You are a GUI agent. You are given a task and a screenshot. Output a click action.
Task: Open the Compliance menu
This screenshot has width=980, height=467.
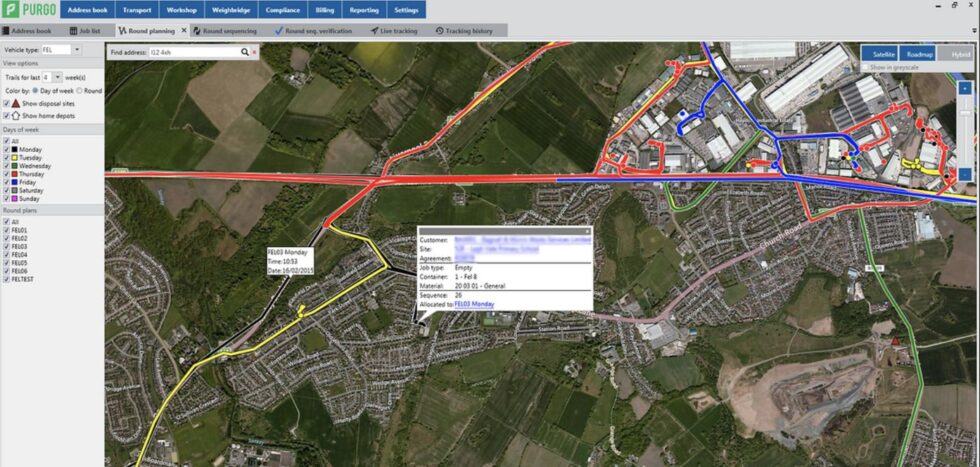pyautogui.click(x=282, y=10)
